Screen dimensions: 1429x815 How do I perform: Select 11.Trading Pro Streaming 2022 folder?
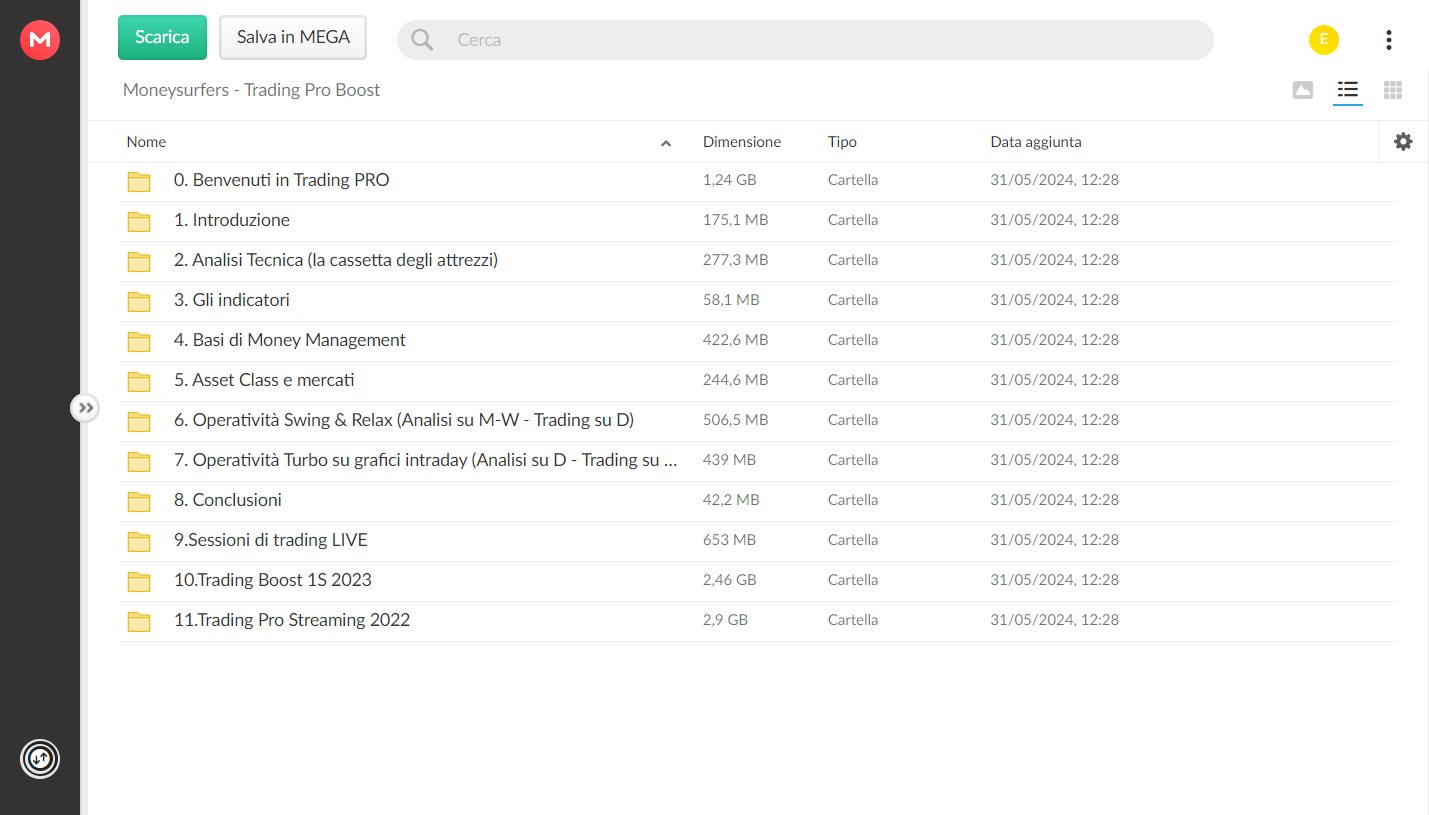pos(291,620)
